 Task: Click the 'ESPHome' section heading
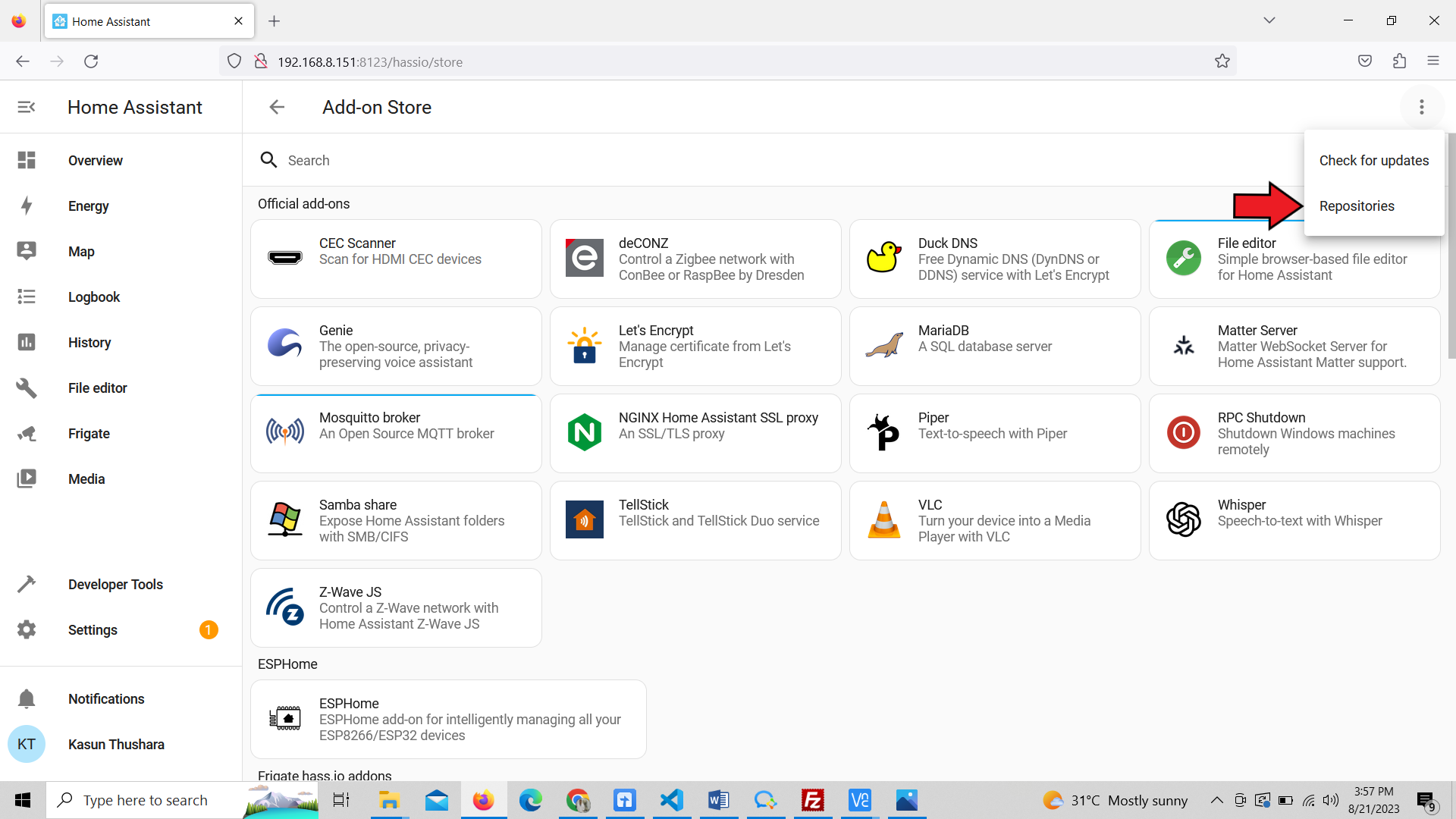(x=287, y=664)
